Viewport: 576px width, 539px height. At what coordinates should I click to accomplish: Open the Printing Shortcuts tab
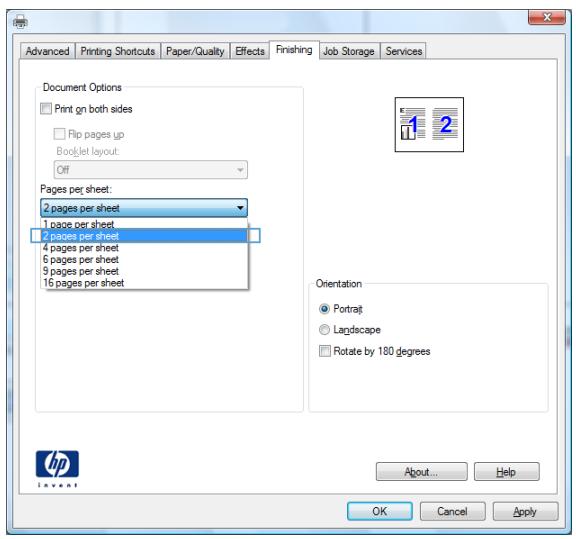pos(118,51)
